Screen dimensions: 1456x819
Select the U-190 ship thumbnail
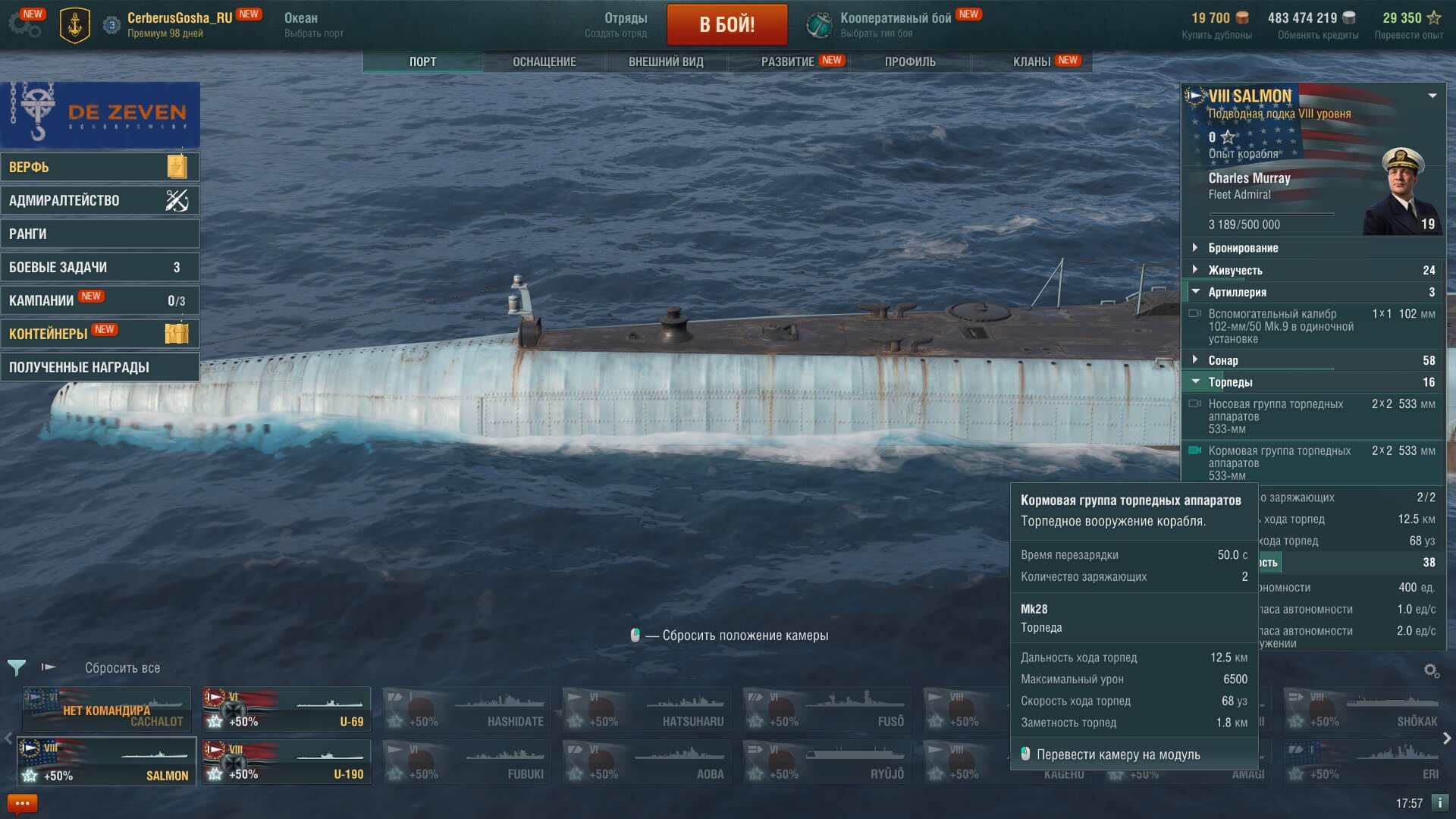[287, 762]
